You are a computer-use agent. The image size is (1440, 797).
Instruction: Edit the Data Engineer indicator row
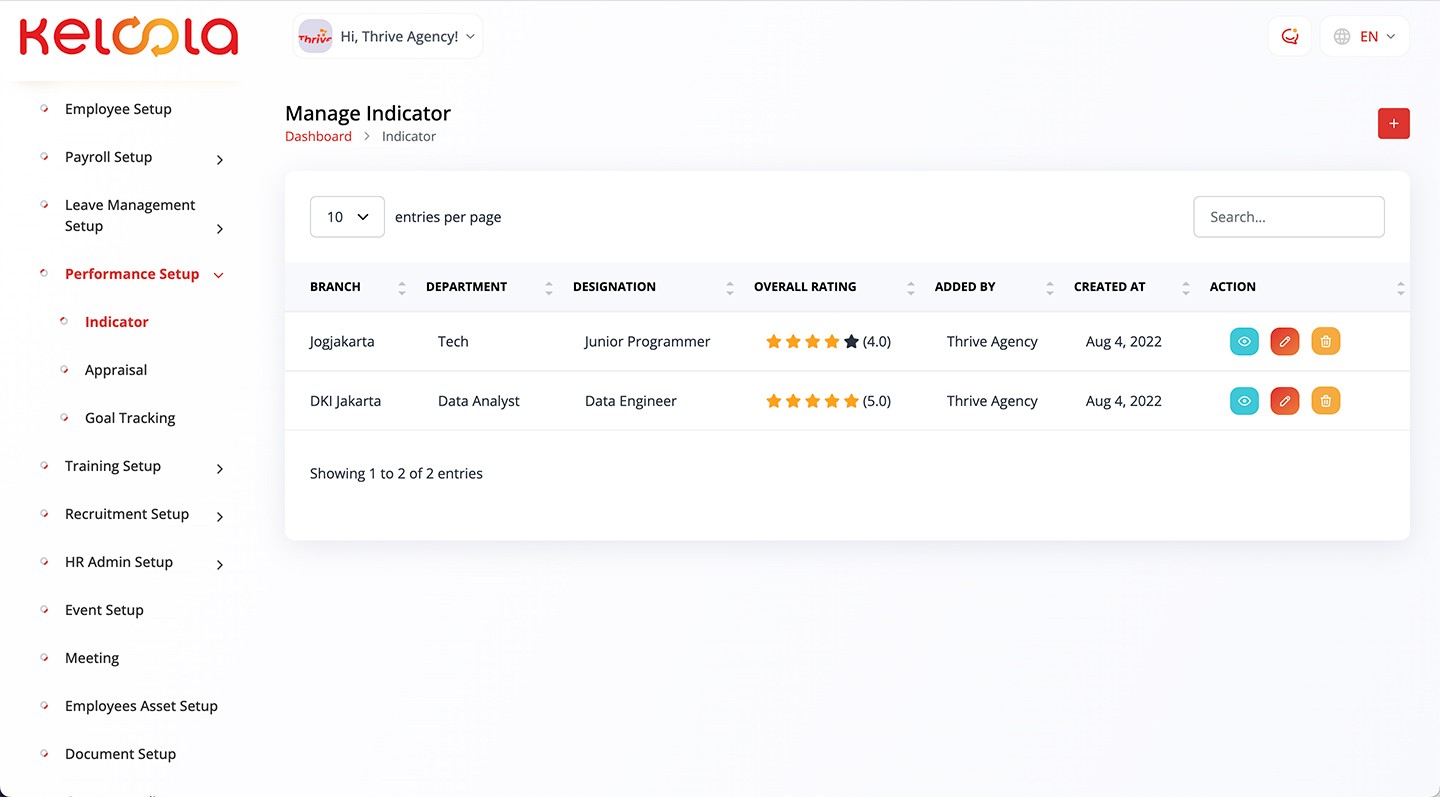point(1284,401)
